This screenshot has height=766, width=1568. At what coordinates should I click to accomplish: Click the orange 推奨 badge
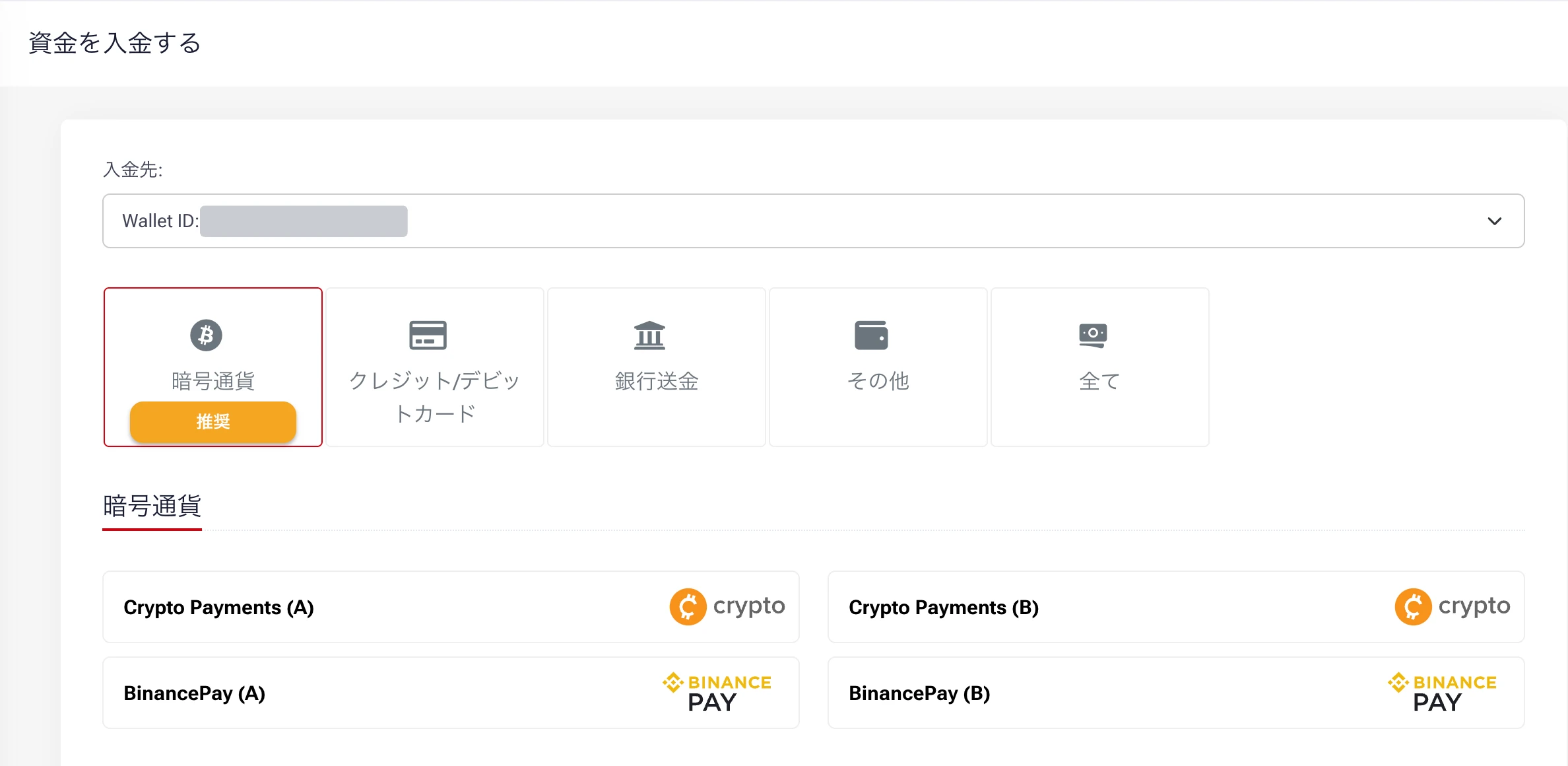click(x=213, y=421)
